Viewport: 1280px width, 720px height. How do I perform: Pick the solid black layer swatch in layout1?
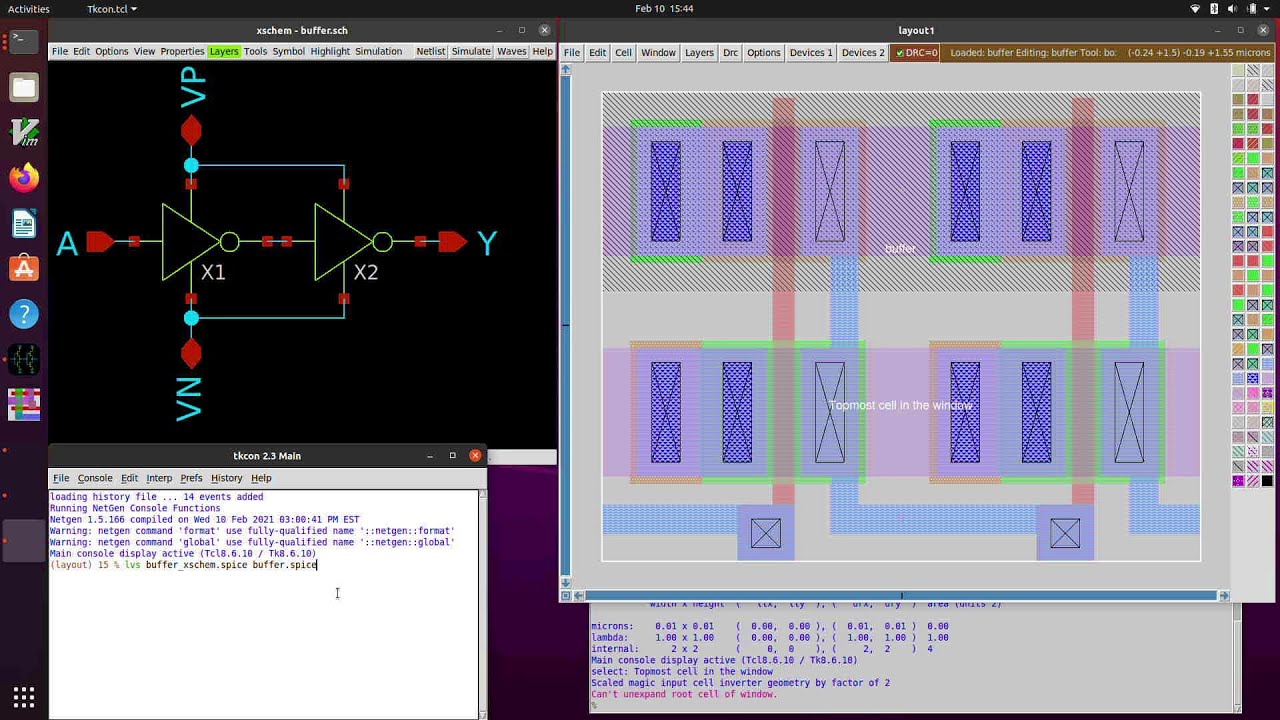coord(1267,481)
